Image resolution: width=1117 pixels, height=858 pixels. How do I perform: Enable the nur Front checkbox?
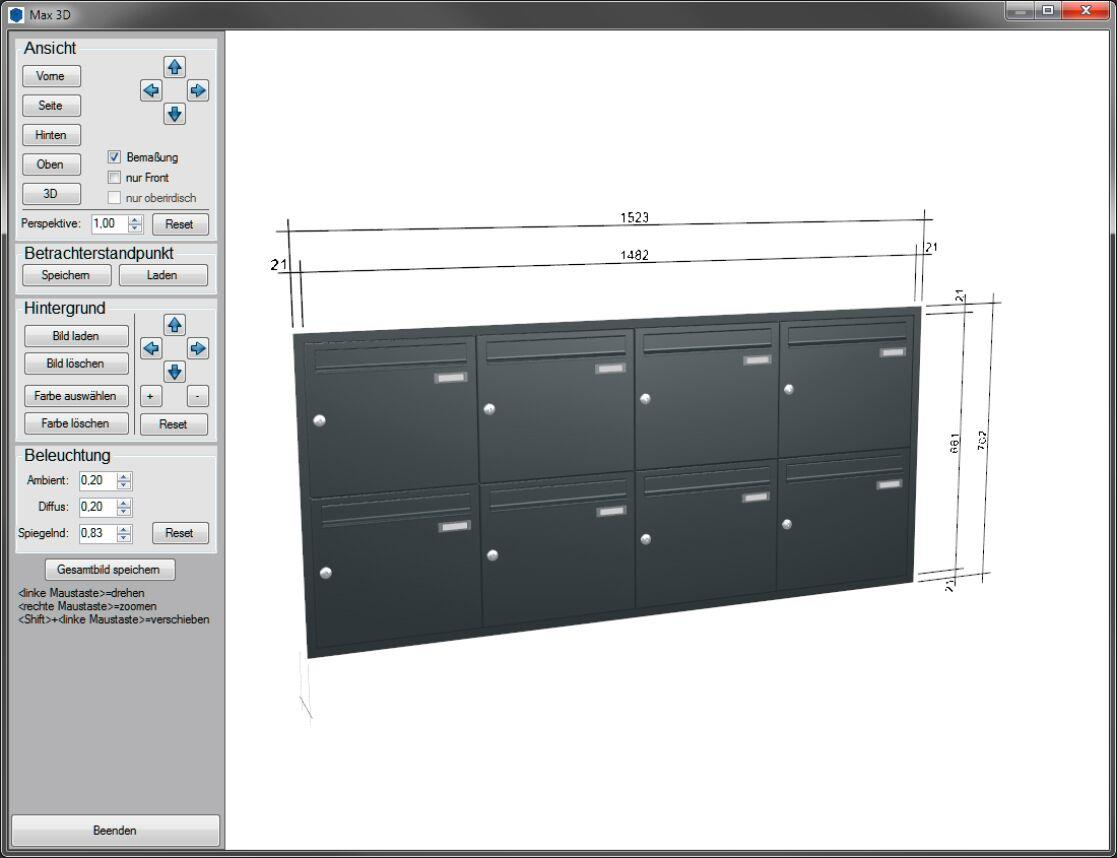click(114, 177)
